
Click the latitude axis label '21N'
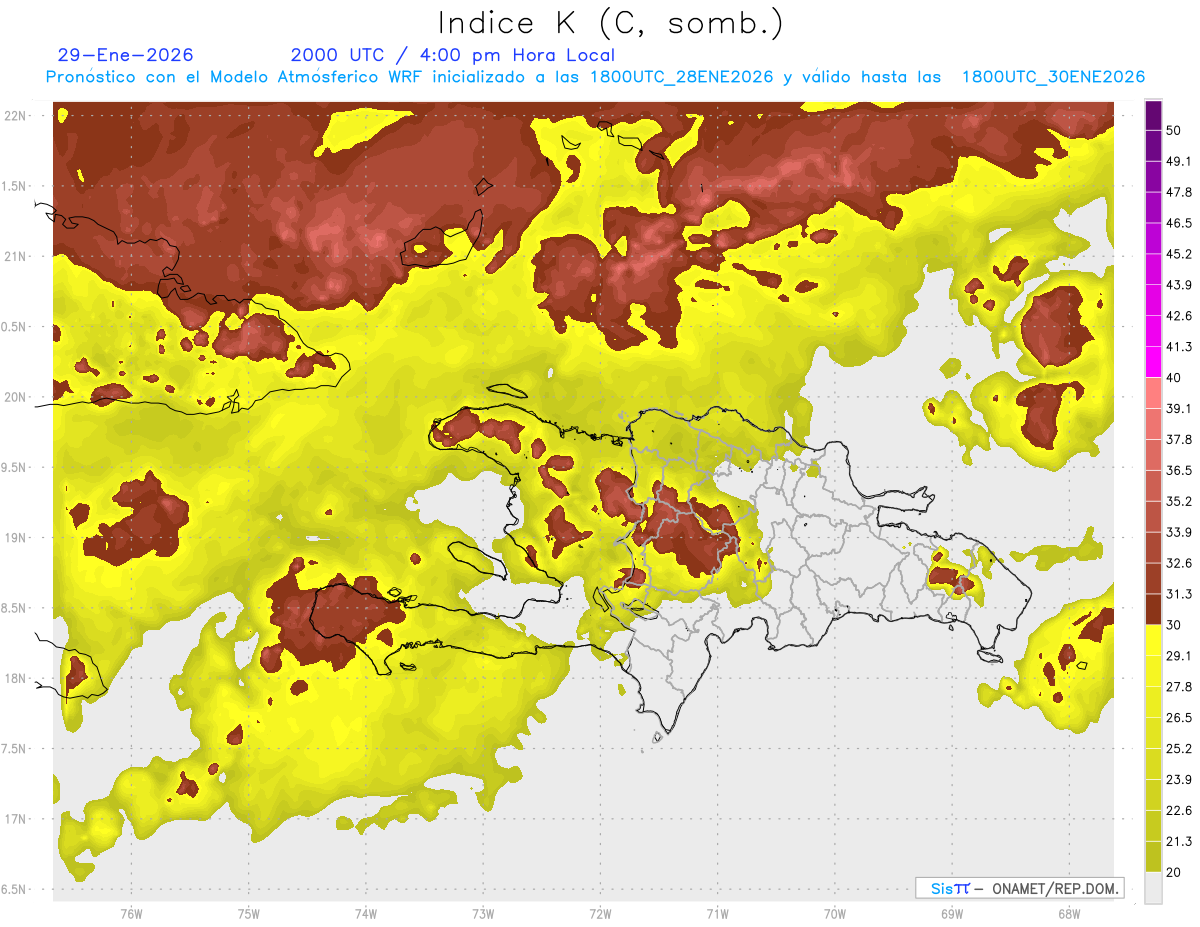click(15, 256)
